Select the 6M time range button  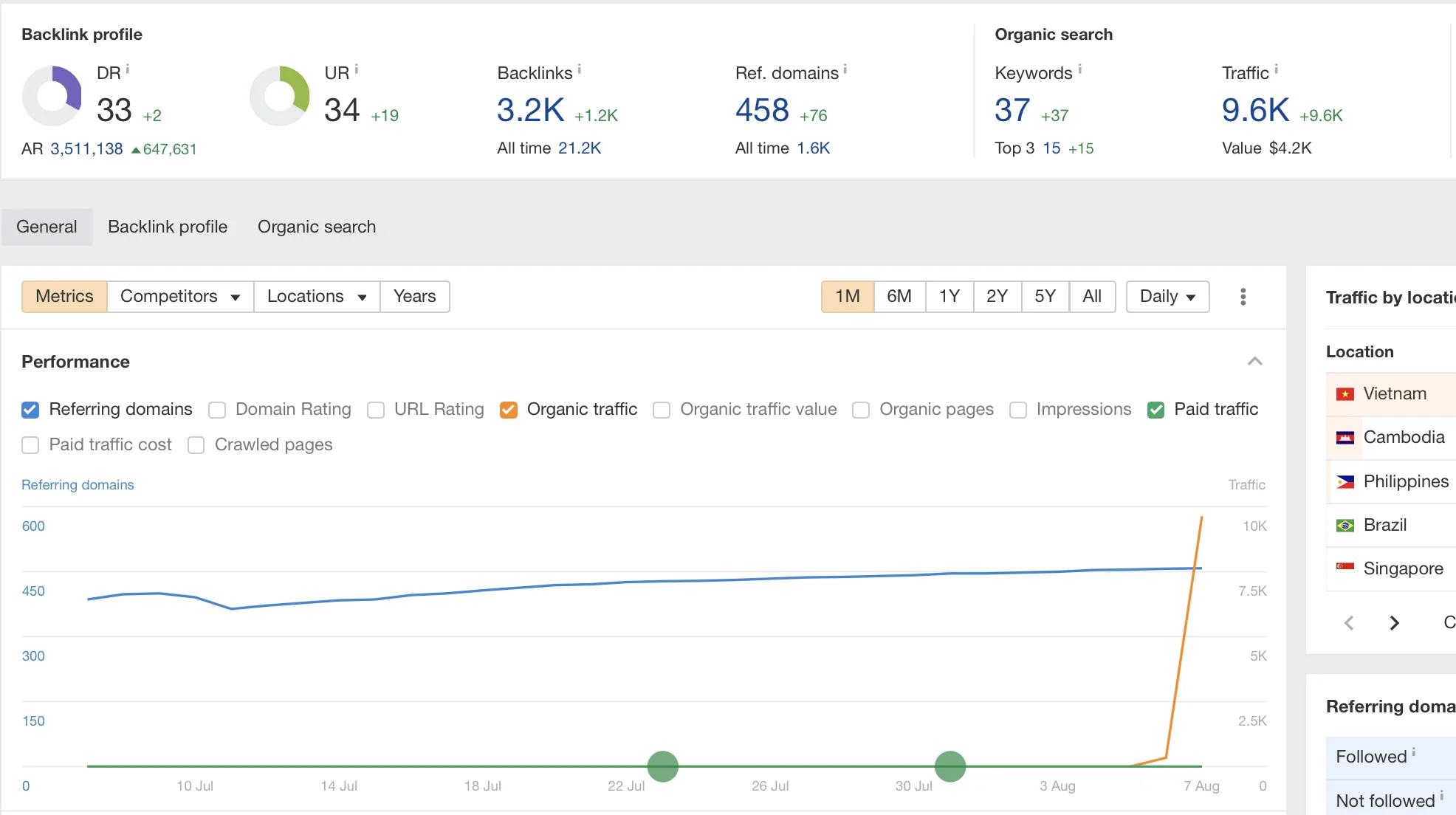click(897, 295)
